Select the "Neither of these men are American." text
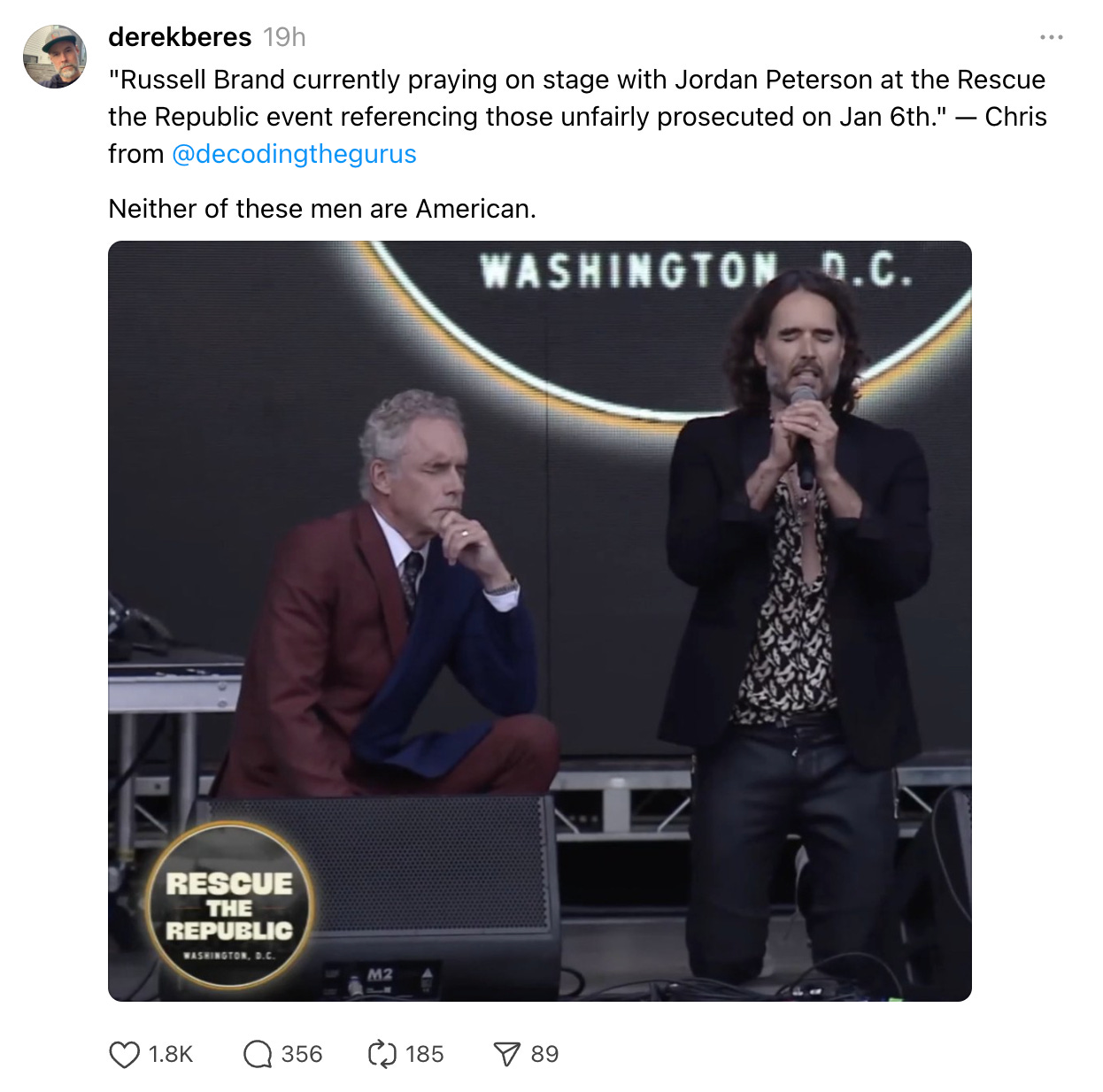 pos(322,209)
